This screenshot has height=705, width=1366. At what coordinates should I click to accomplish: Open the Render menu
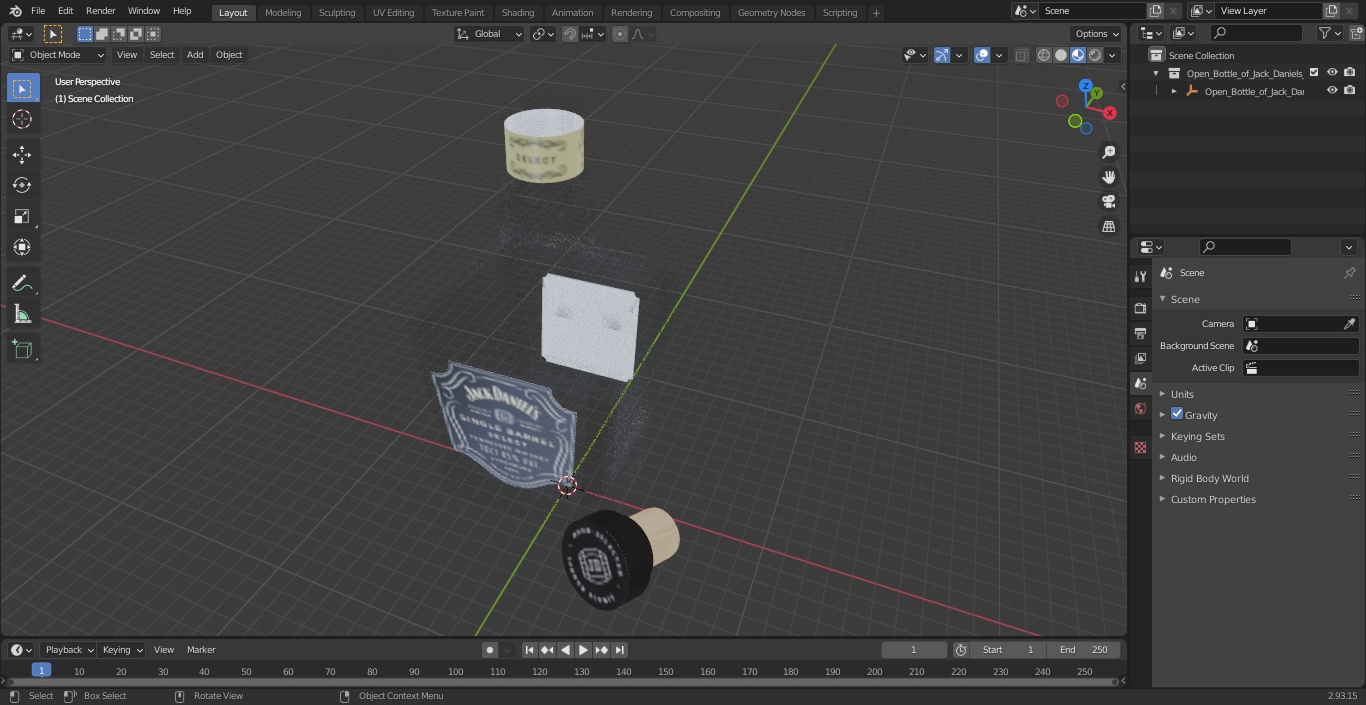tap(100, 11)
